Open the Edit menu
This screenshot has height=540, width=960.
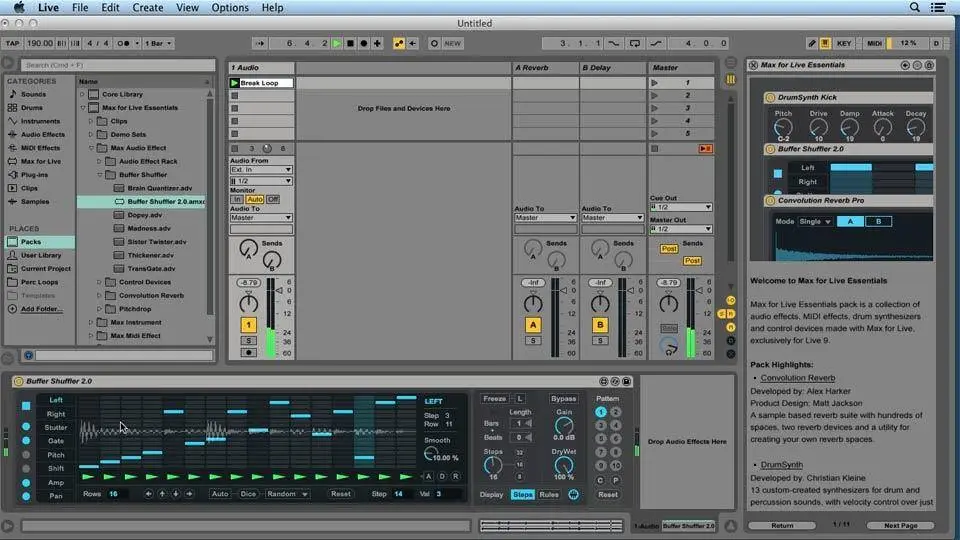click(110, 8)
